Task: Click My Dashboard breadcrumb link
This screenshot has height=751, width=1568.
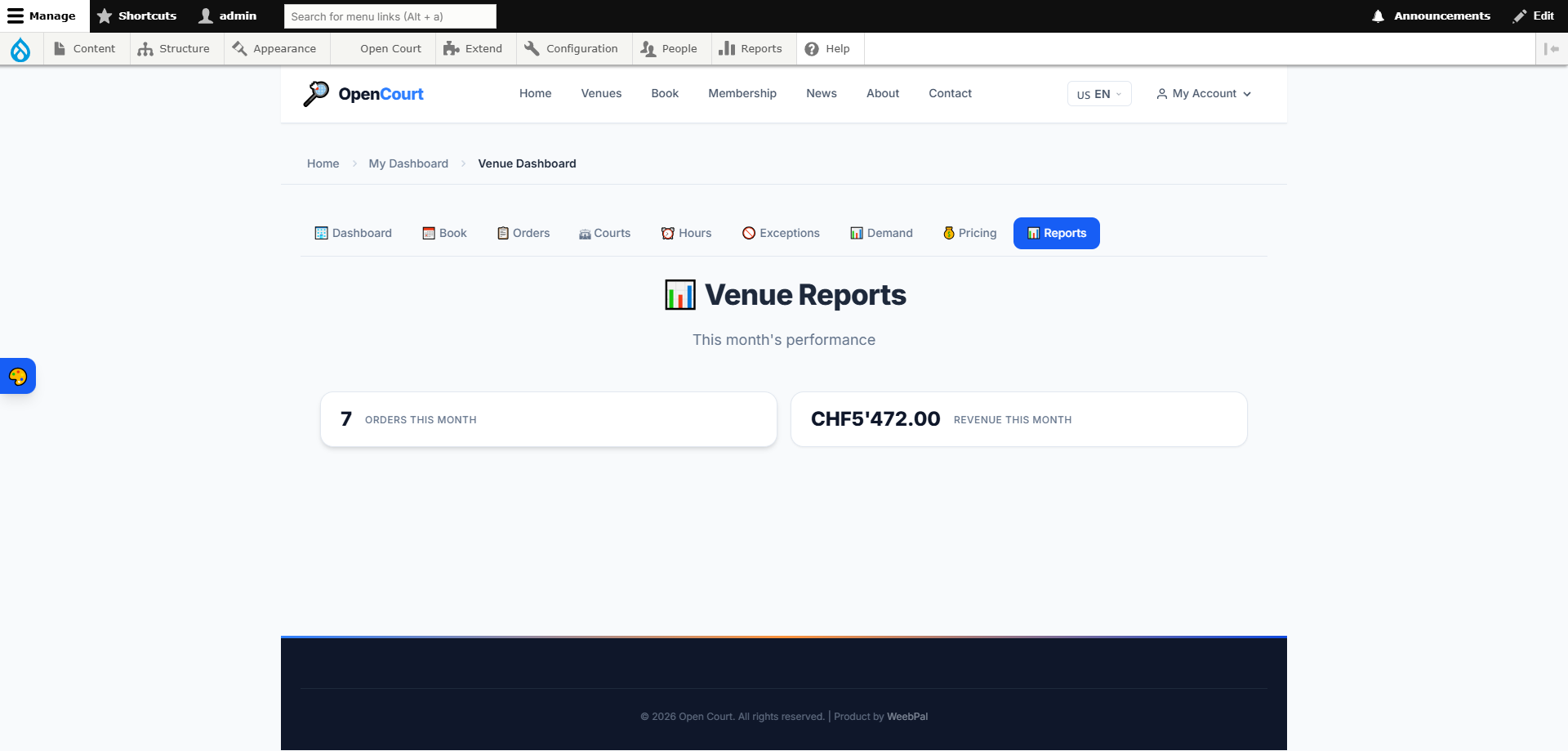Action: (x=408, y=163)
